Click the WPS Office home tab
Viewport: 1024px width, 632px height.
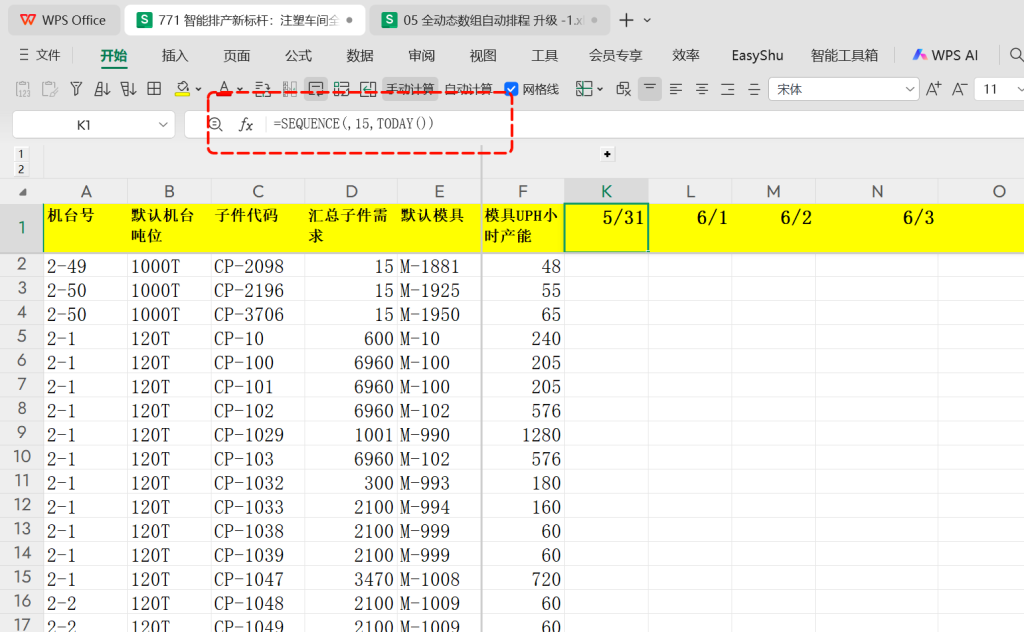[63, 20]
